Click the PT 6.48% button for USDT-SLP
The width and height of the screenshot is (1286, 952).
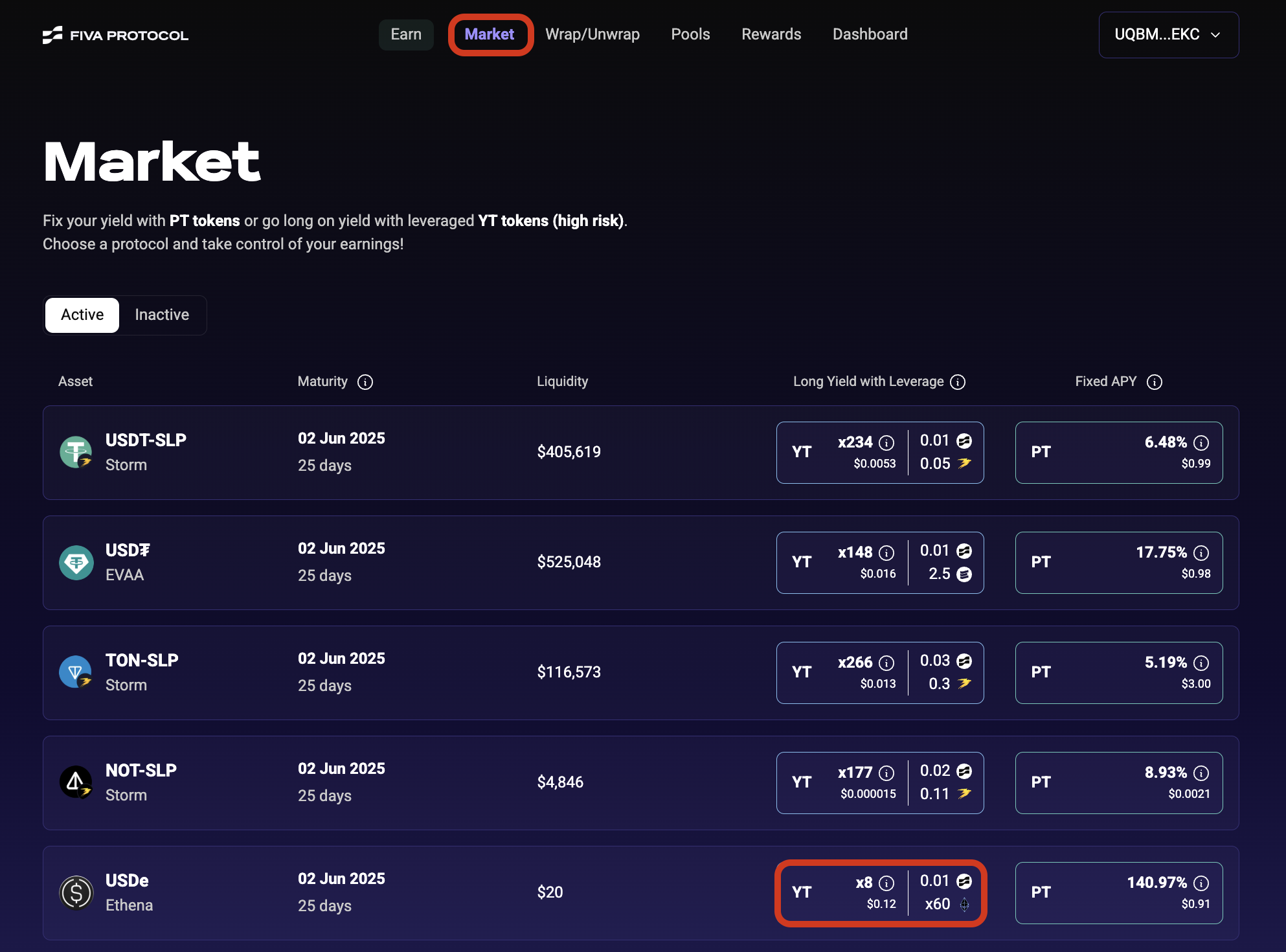(1118, 453)
